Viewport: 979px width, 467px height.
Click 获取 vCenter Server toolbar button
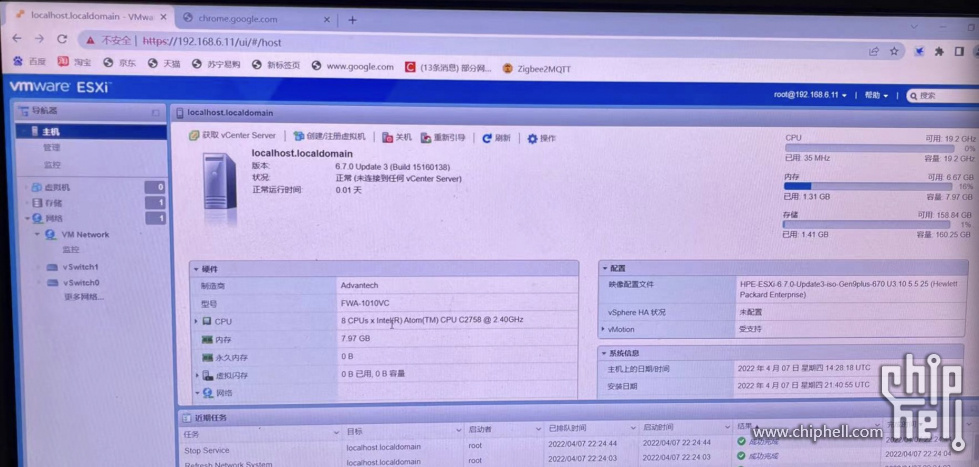pyautogui.click(x=232, y=135)
